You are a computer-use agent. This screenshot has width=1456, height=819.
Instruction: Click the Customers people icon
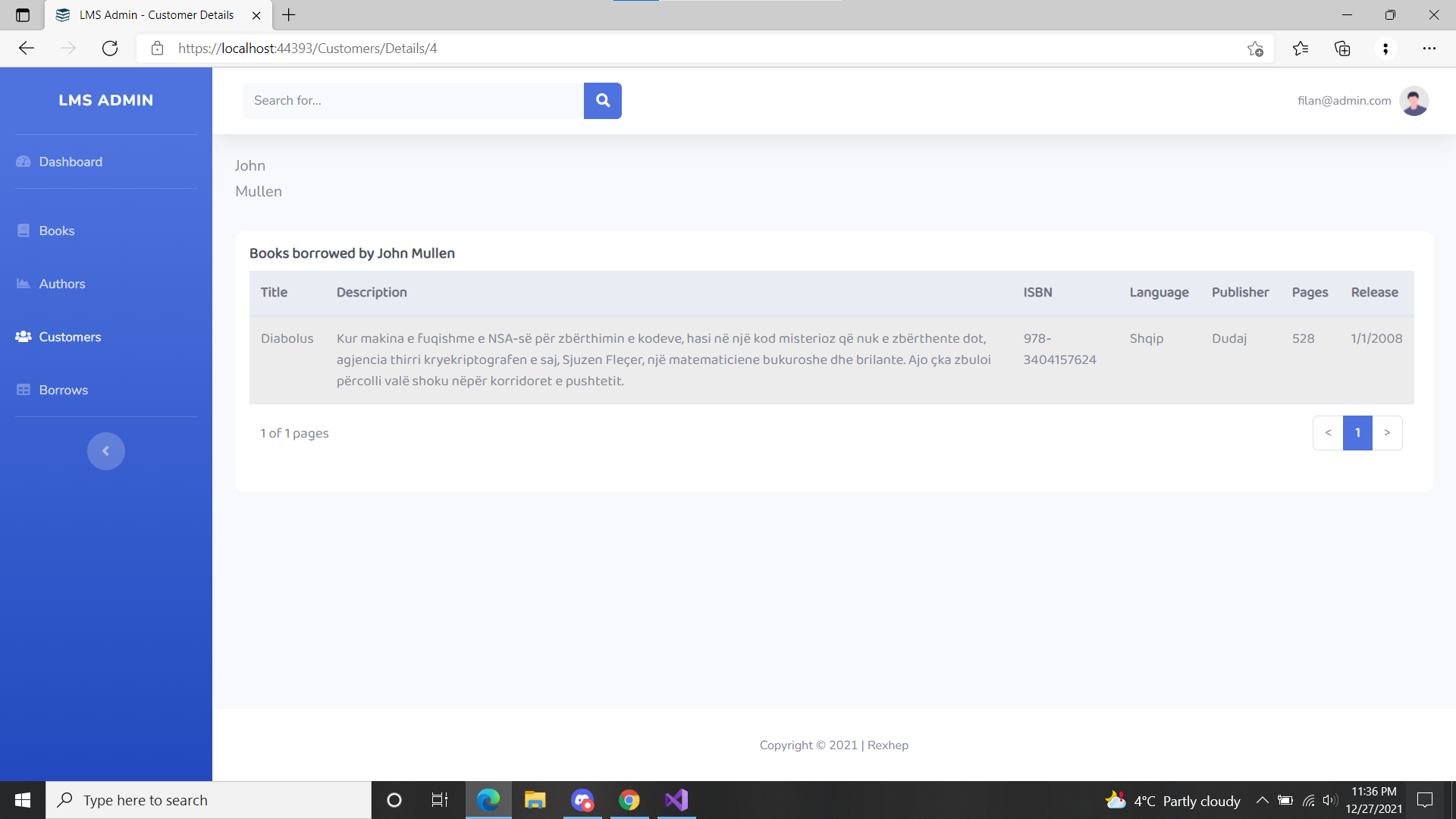coord(24,337)
